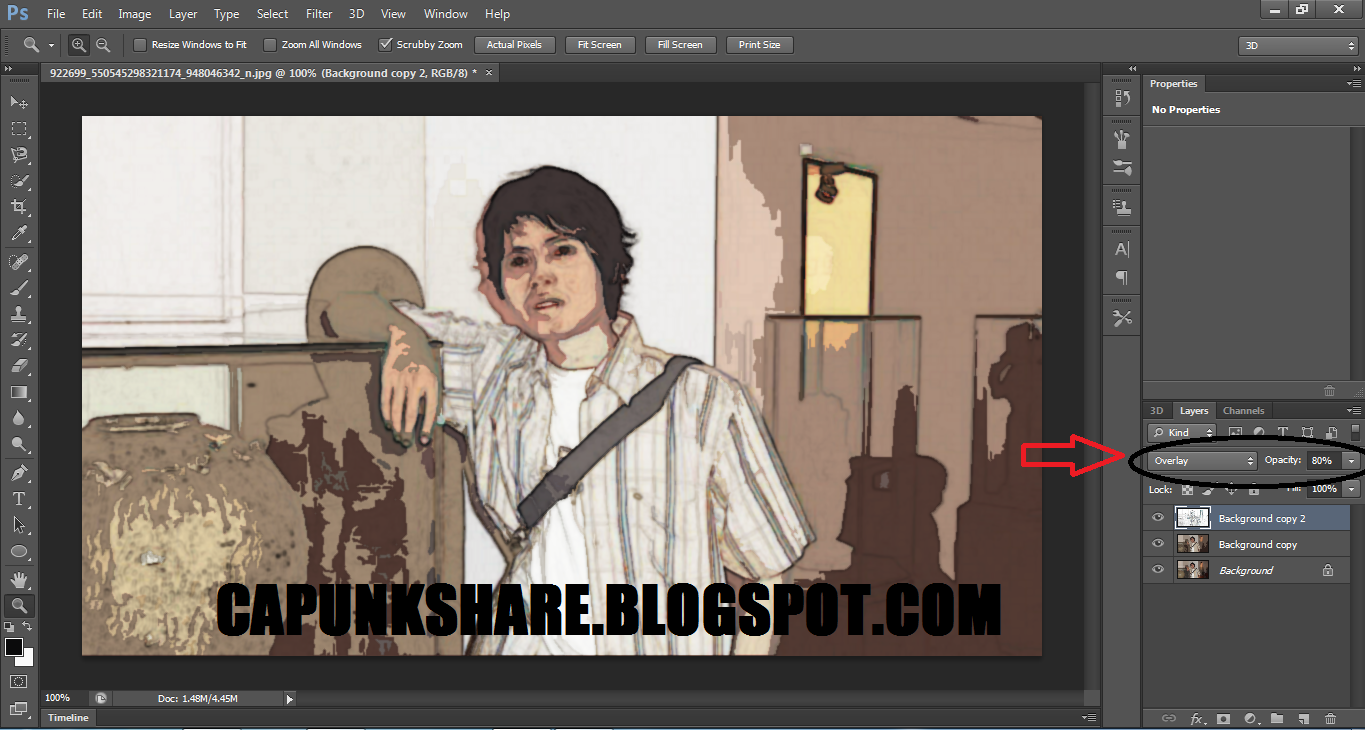
Task: Open the Image menu
Action: pos(135,14)
